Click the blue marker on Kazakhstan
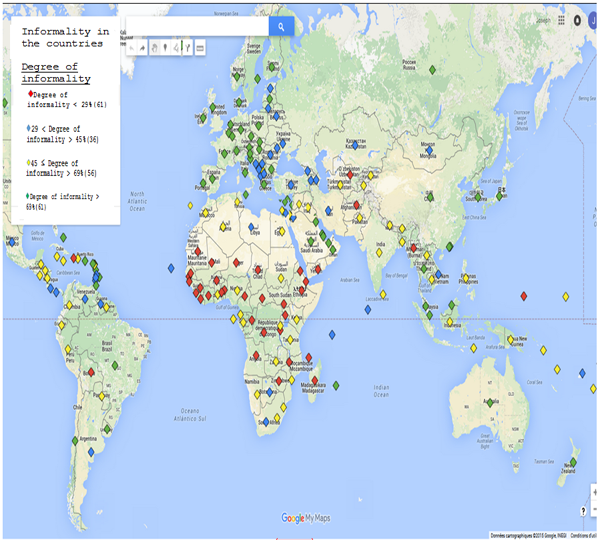Viewport: 600px width, 540px height. pos(355,145)
